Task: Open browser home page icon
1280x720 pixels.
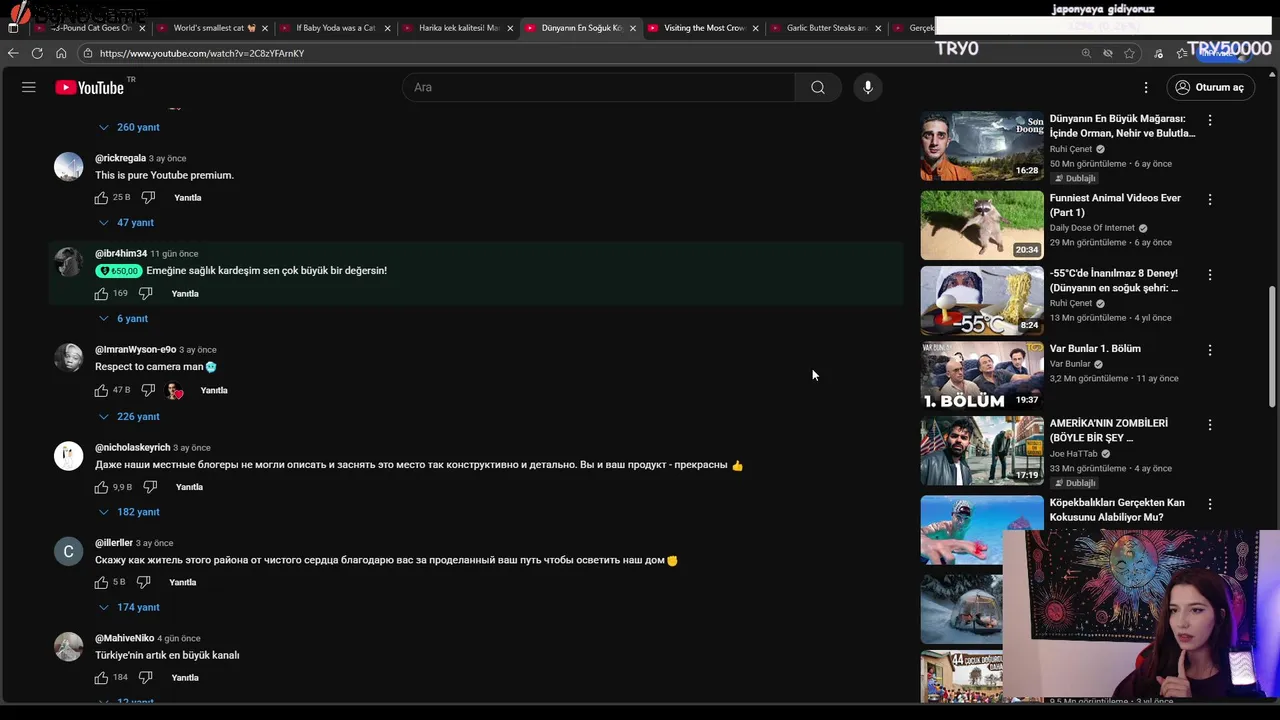Action: [x=61, y=53]
